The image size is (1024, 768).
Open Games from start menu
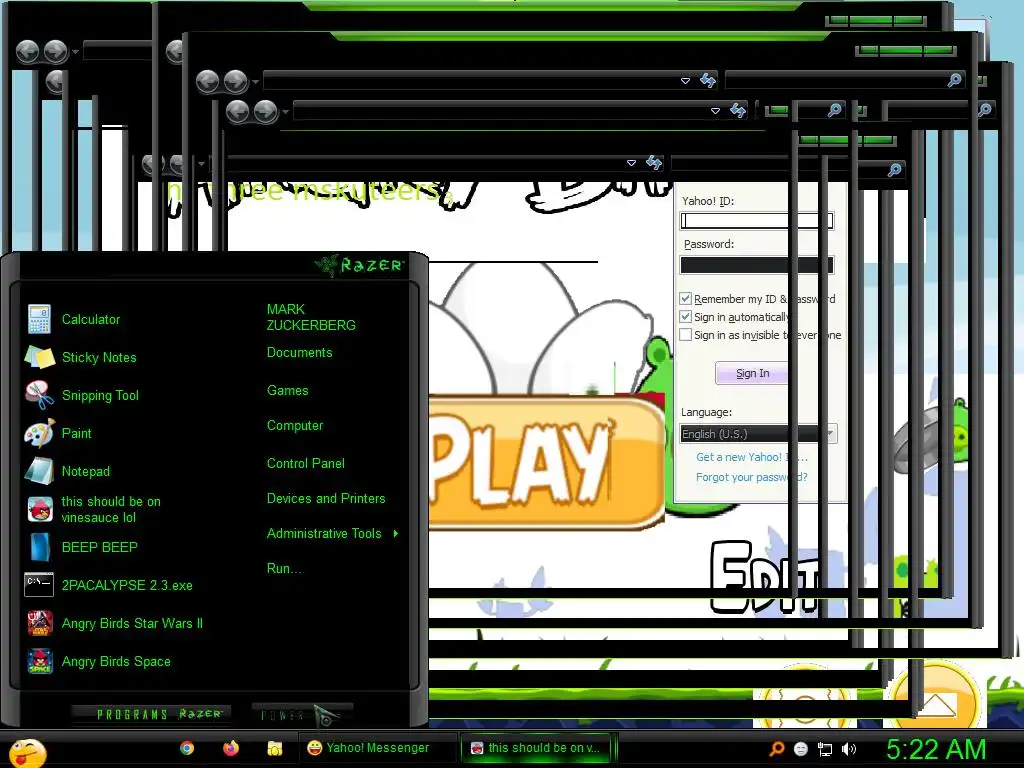click(287, 391)
